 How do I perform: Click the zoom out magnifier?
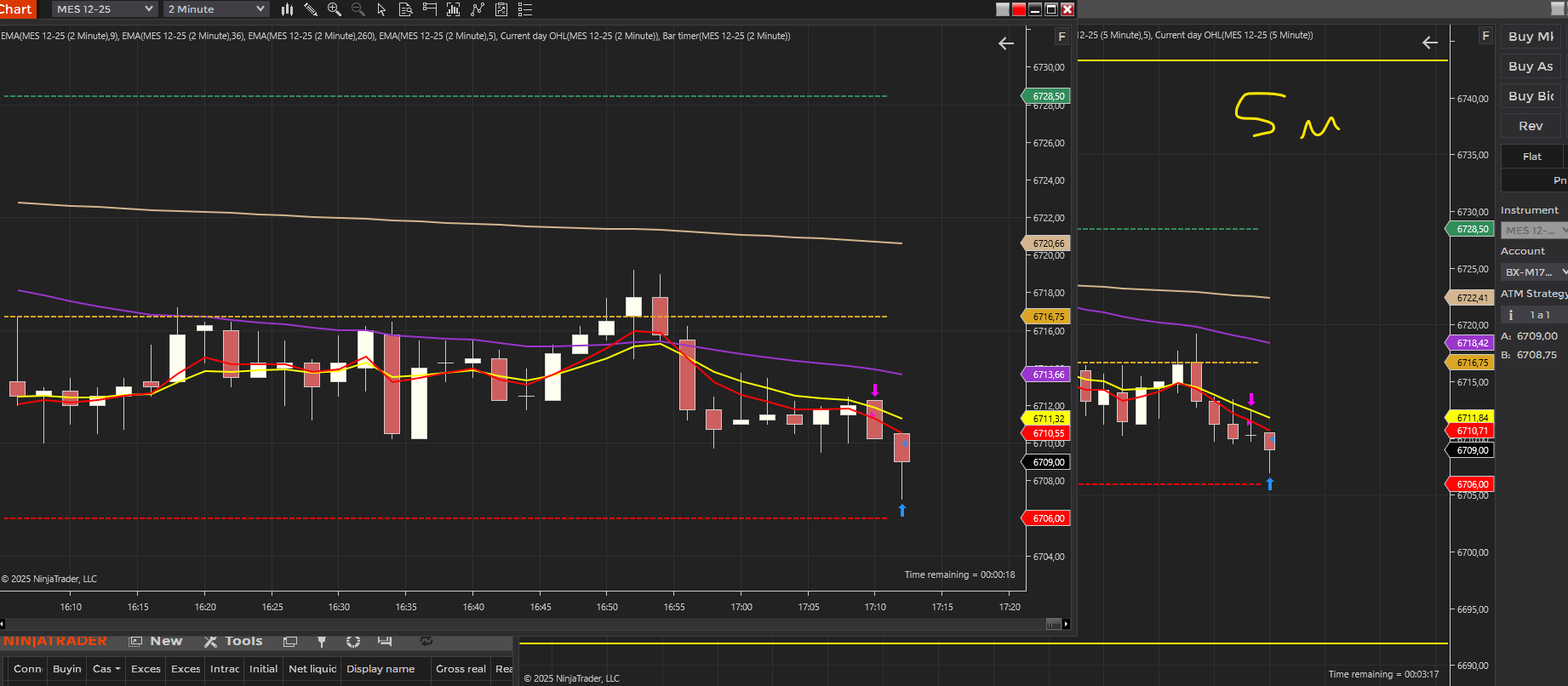point(358,9)
